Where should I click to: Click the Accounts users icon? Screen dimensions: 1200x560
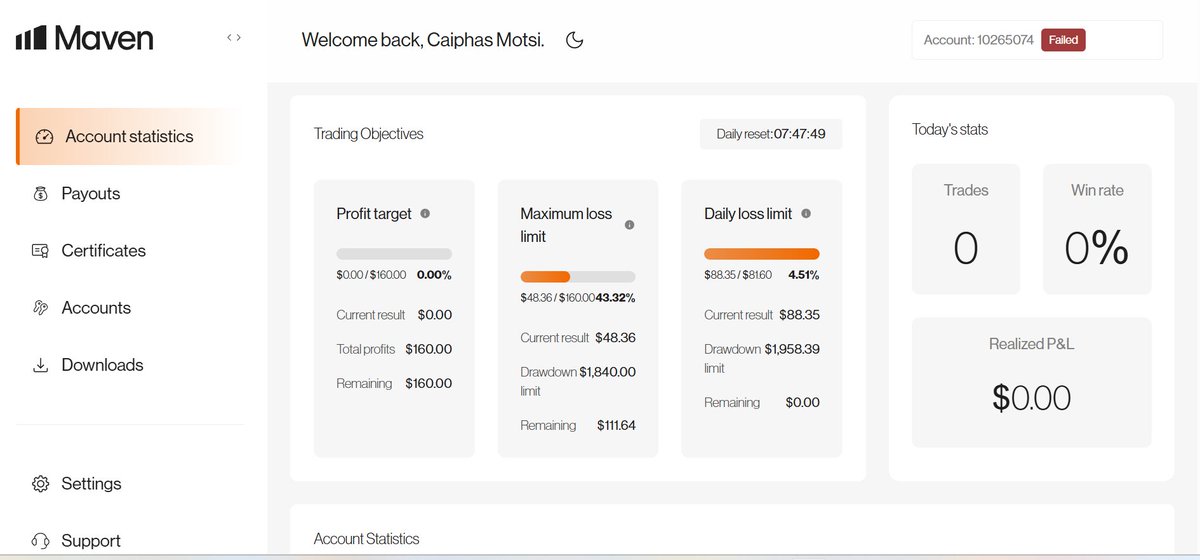pos(41,308)
